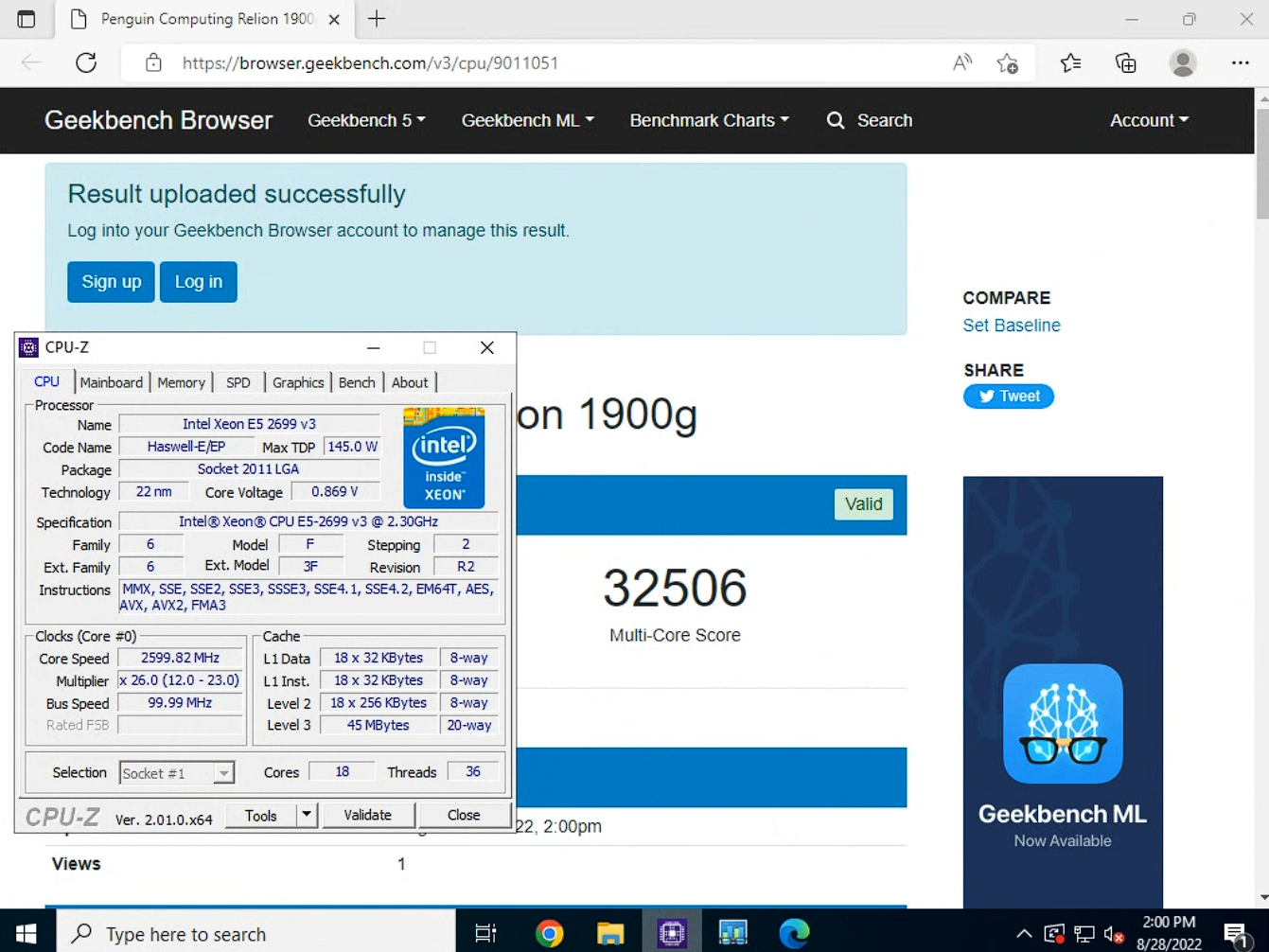Switch to the Memory tab

181,382
